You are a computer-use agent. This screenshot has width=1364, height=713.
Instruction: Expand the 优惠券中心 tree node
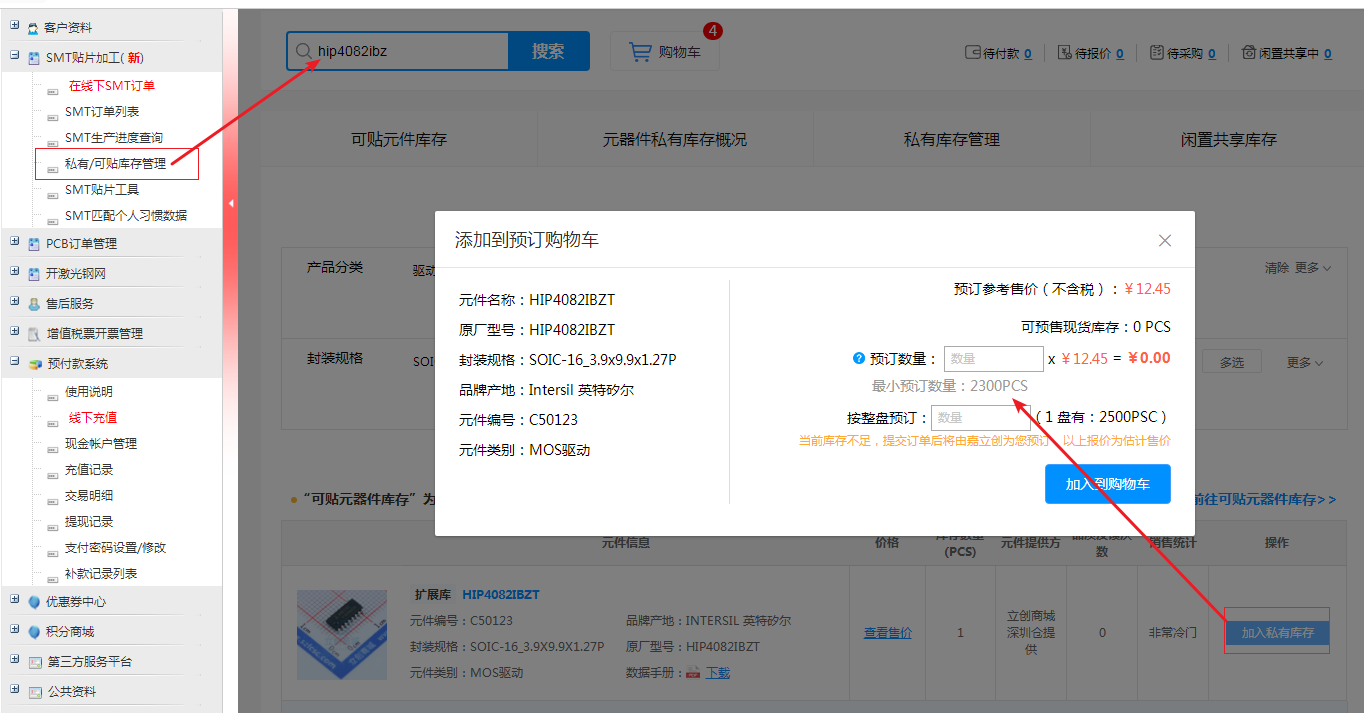(x=15, y=600)
